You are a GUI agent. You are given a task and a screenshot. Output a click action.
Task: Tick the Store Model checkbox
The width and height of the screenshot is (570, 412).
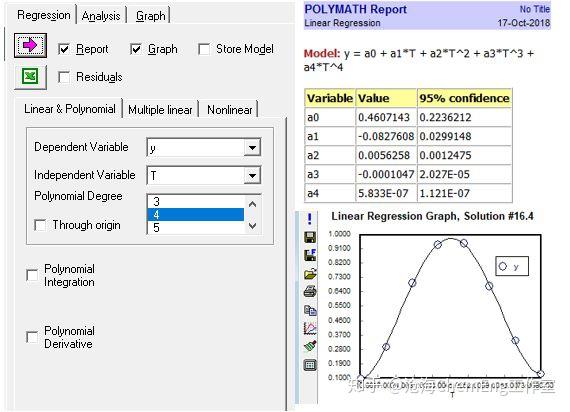point(204,49)
